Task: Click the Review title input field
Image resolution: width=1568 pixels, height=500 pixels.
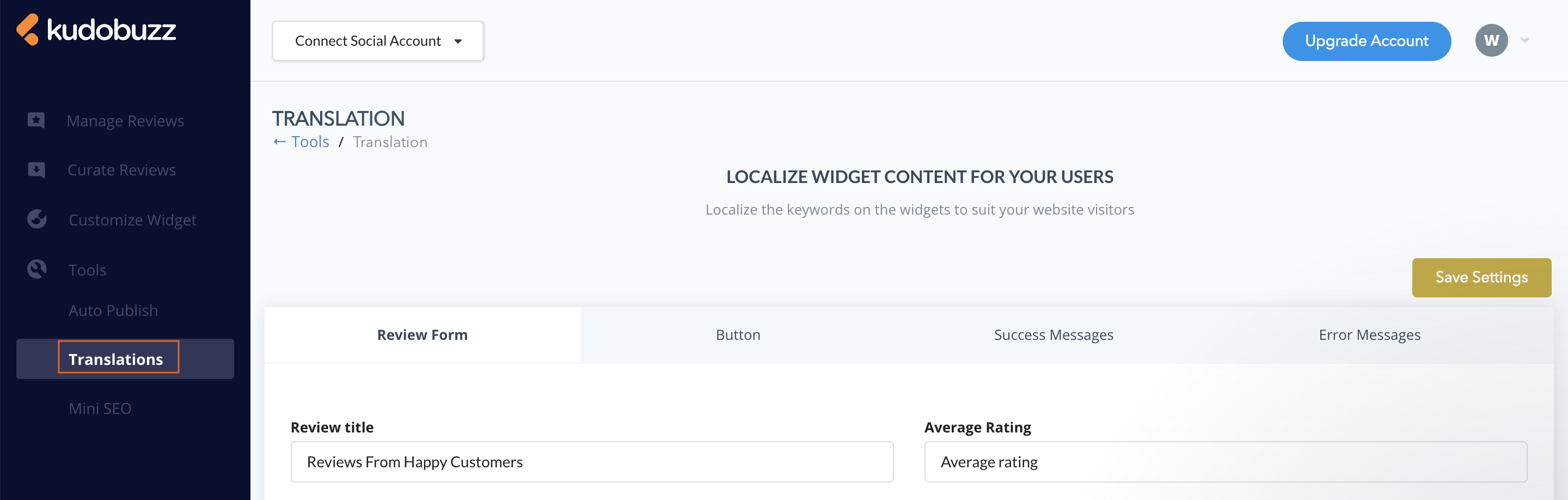Action: click(592, 462)
